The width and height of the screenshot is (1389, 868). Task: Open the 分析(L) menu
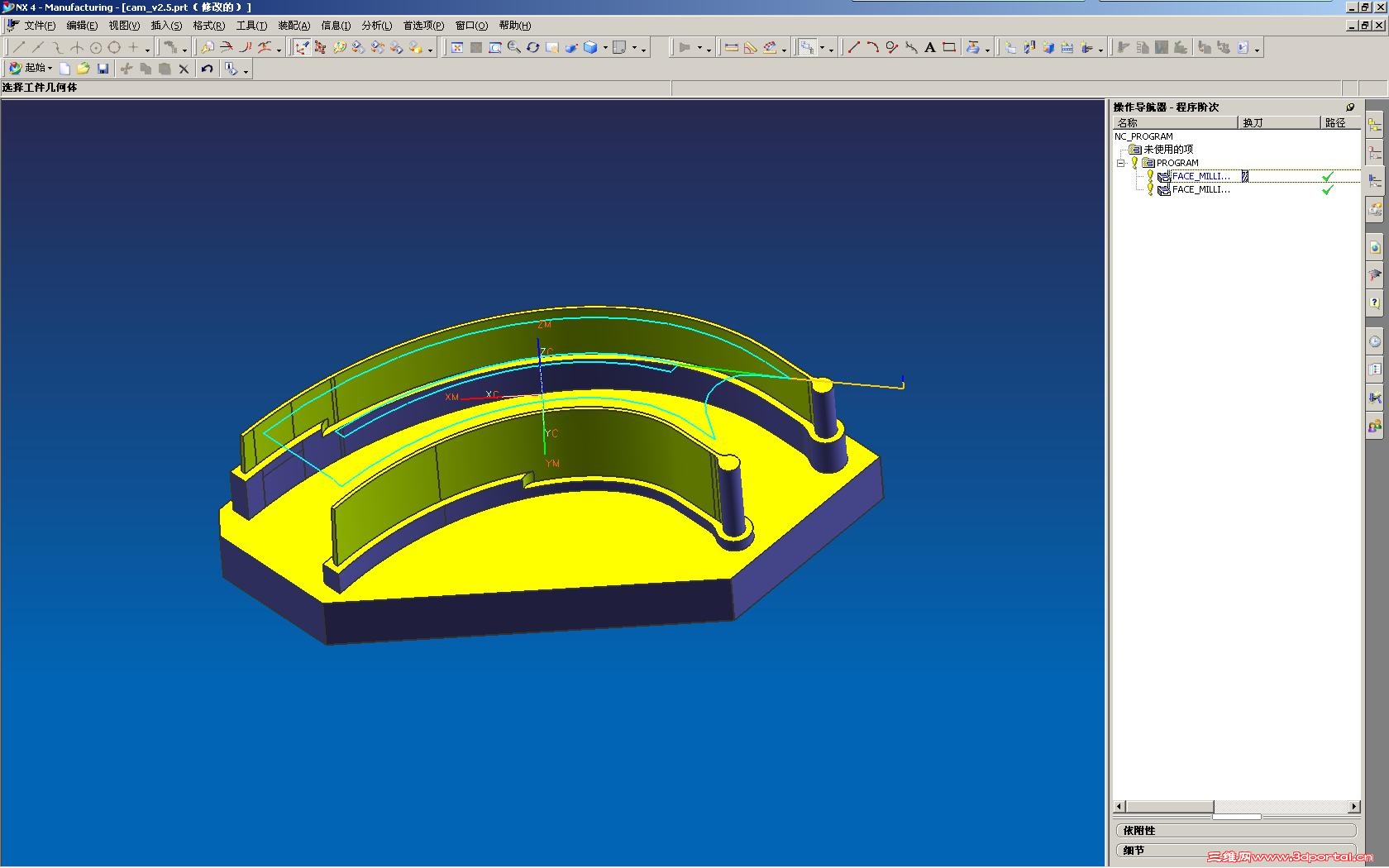pyautogui.click(x=377, y=26)
